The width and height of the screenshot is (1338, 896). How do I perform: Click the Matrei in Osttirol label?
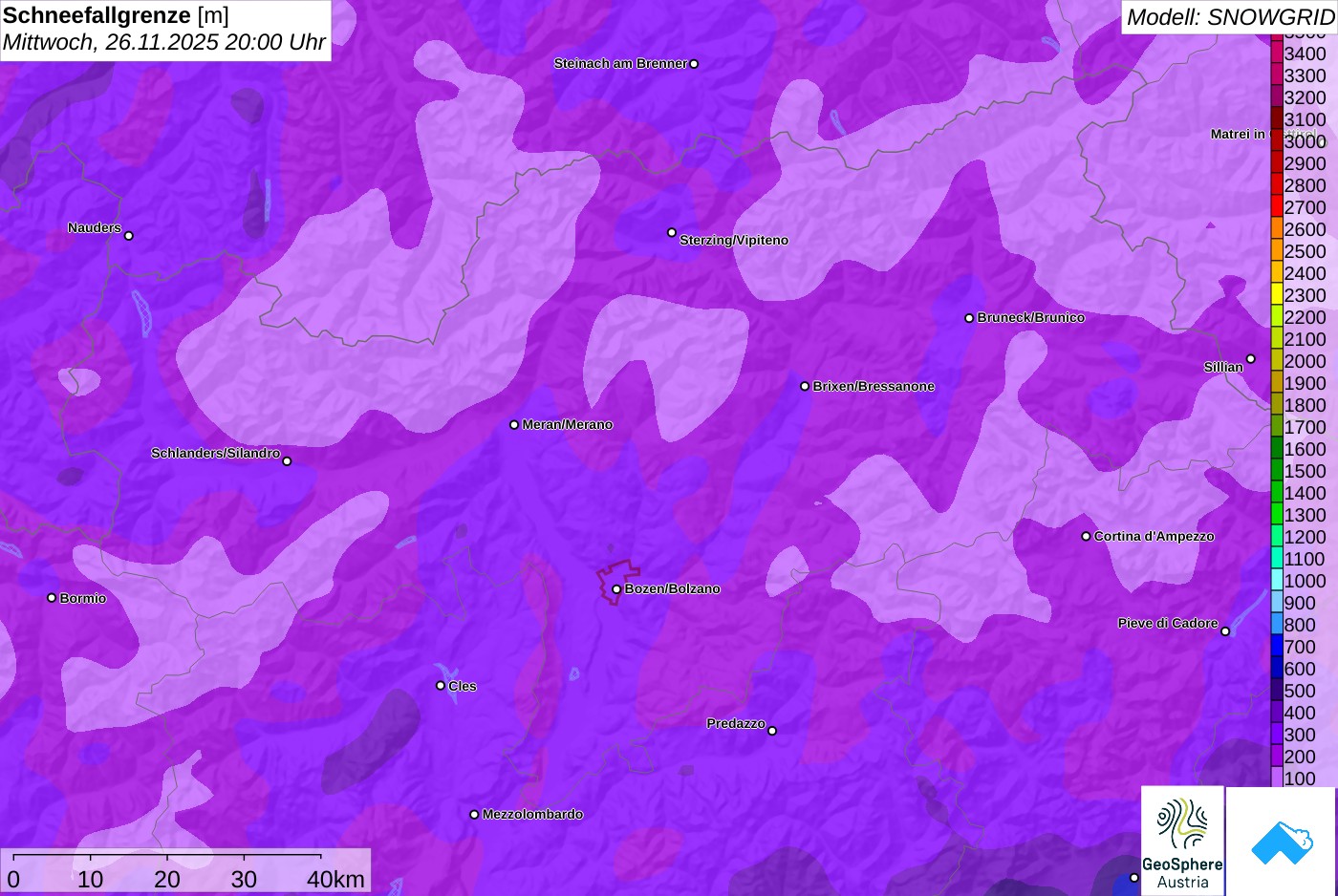tap(1264, 134)
